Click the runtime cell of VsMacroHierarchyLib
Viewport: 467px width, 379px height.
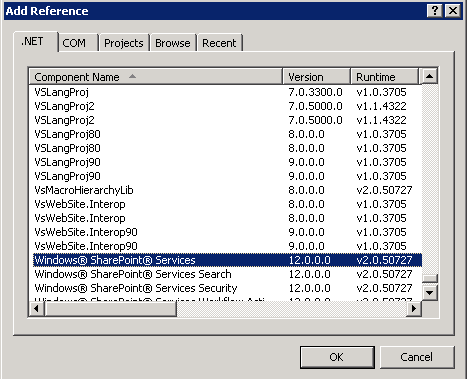click(384, 190)
